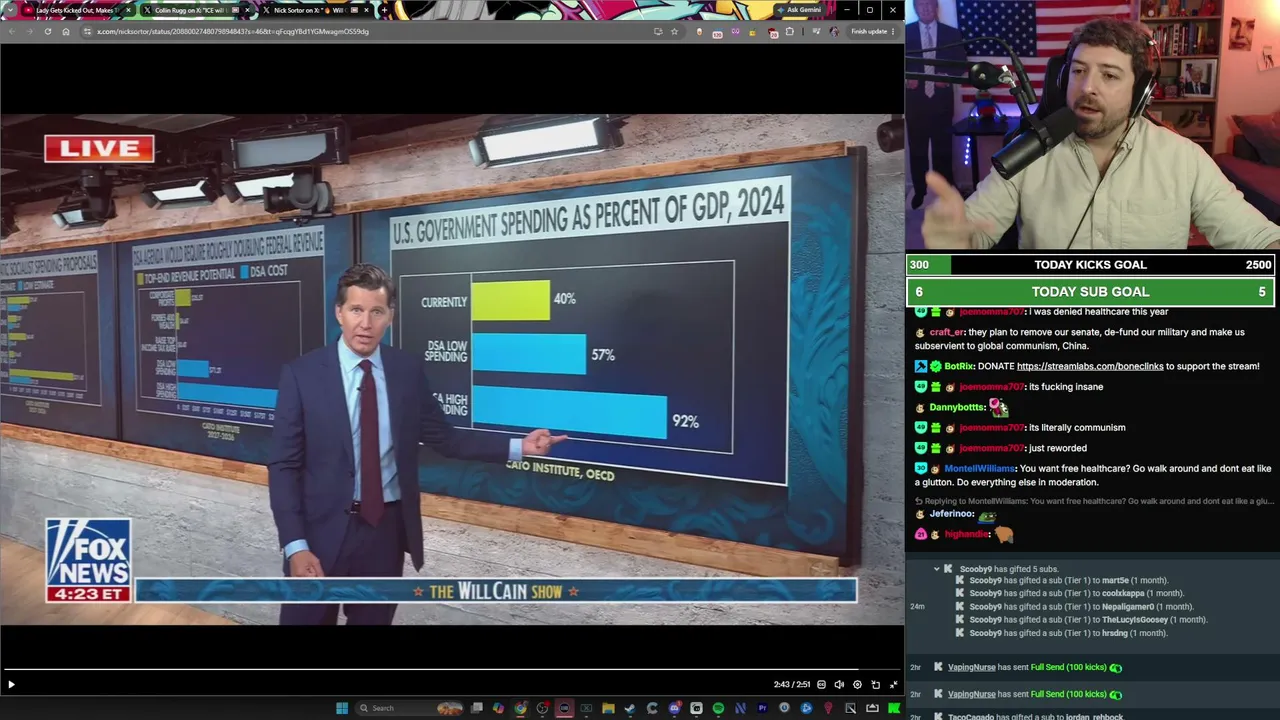Click the craft_er username in chat

point(946,332)
